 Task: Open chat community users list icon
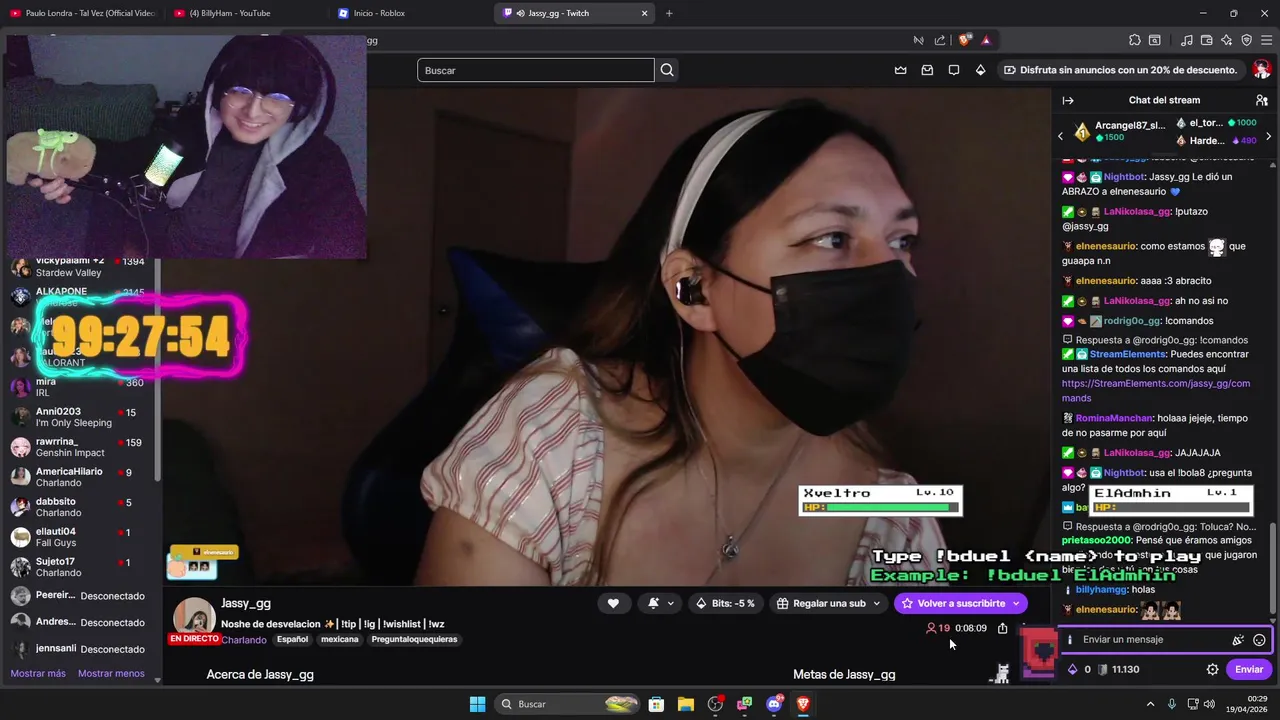(1262, 100)
